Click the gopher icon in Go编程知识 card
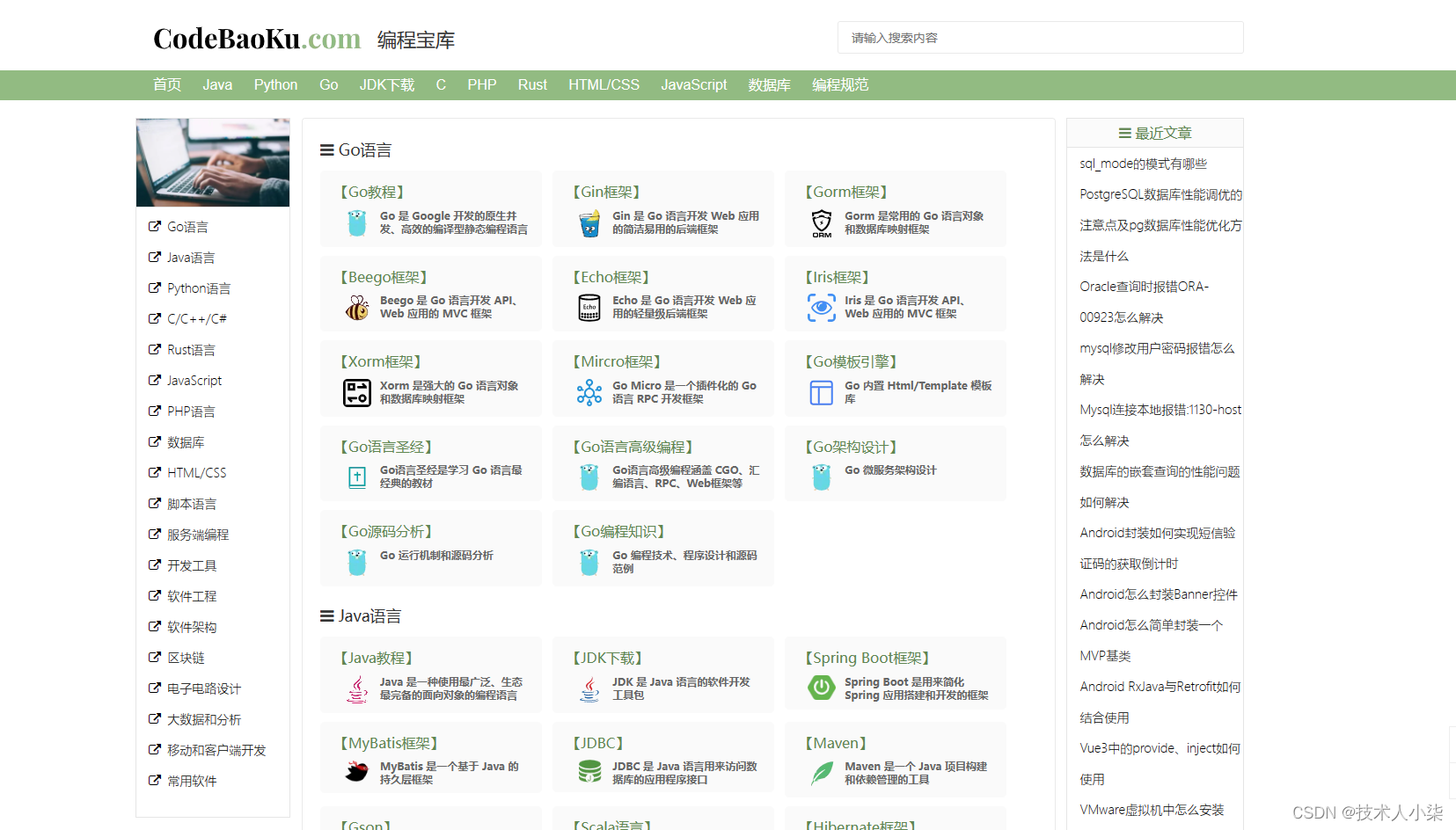This screenshot has height=830, width=1456. 589,563
